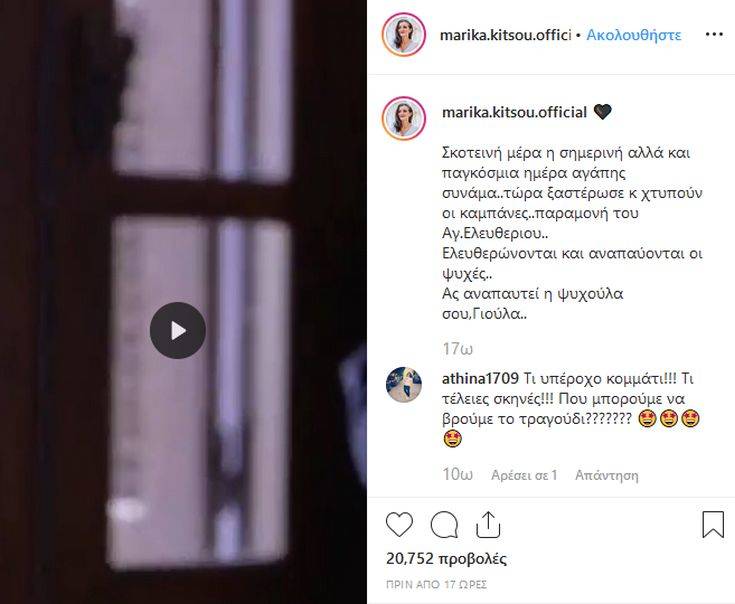Screen dimensions: 735x604
Task: Open three-dot more options menu
Action: pyautogui.click(x=714, y=35)
